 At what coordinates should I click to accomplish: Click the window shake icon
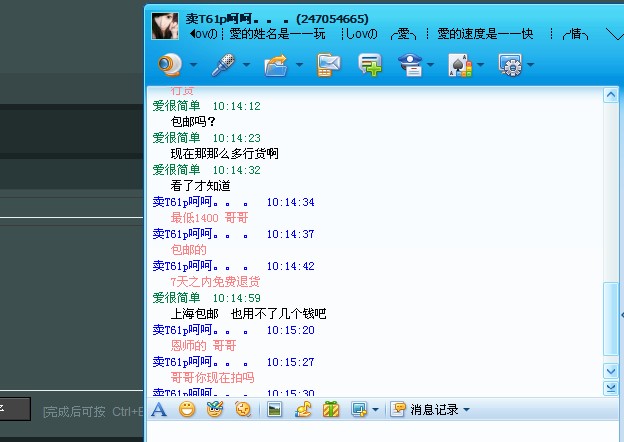click(x=242, y=409)
